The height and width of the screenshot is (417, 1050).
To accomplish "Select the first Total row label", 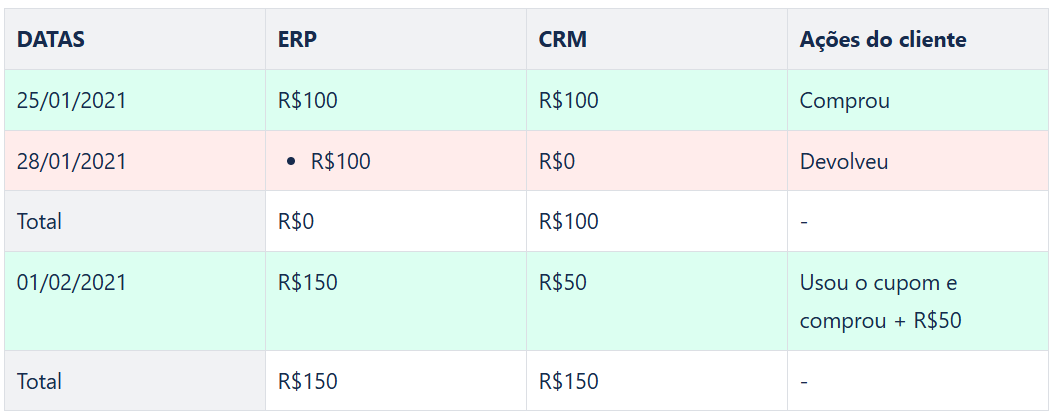I will pyautogui.click(x=135, y=222).
